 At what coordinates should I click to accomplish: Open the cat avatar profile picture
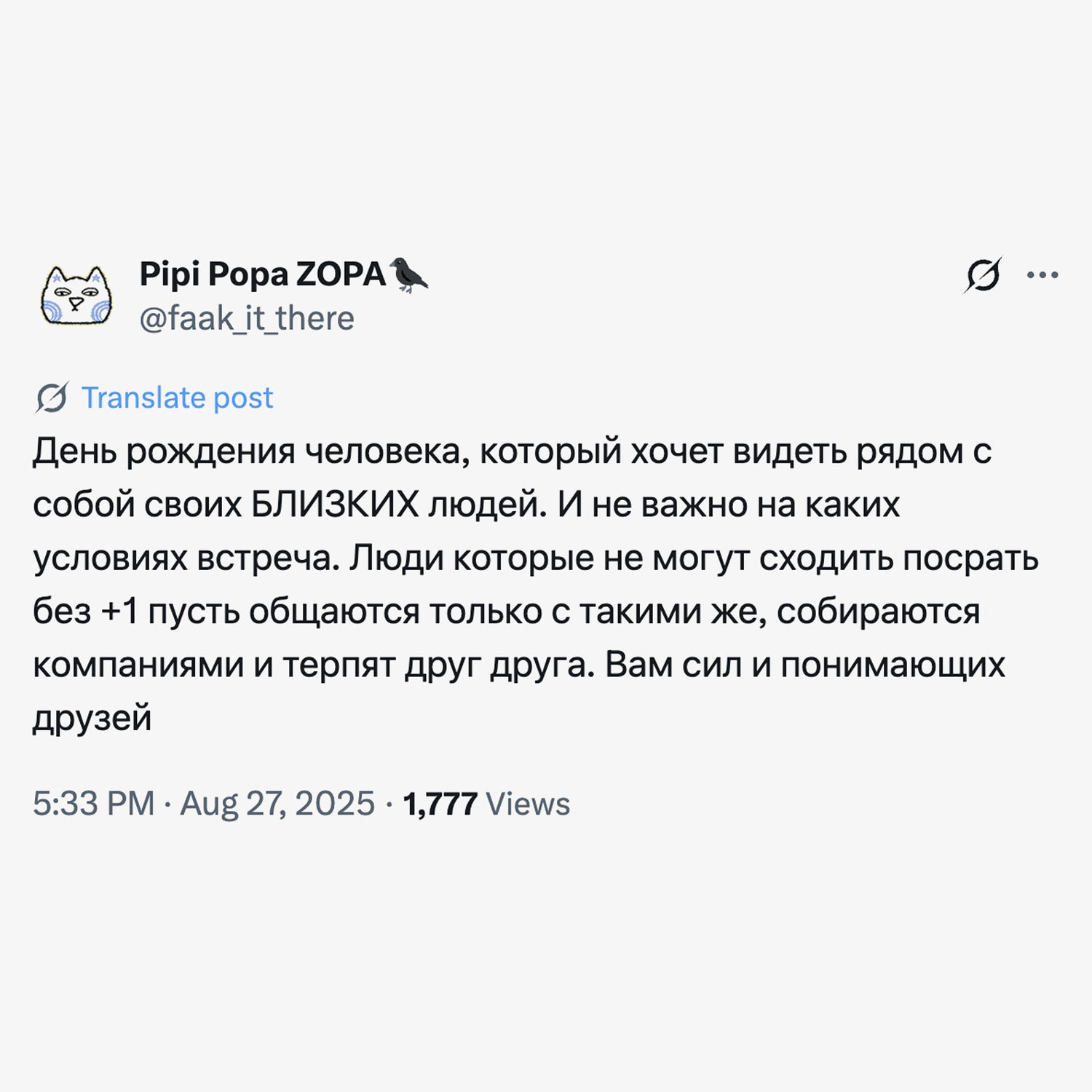tap(76, 296)
